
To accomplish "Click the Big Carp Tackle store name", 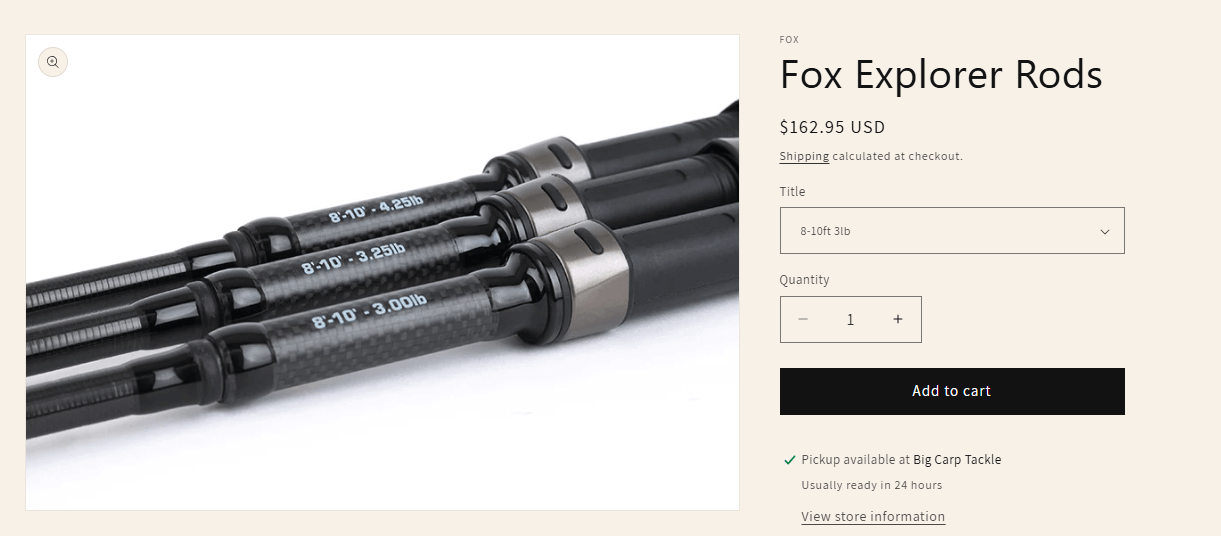I will point(957,460).
